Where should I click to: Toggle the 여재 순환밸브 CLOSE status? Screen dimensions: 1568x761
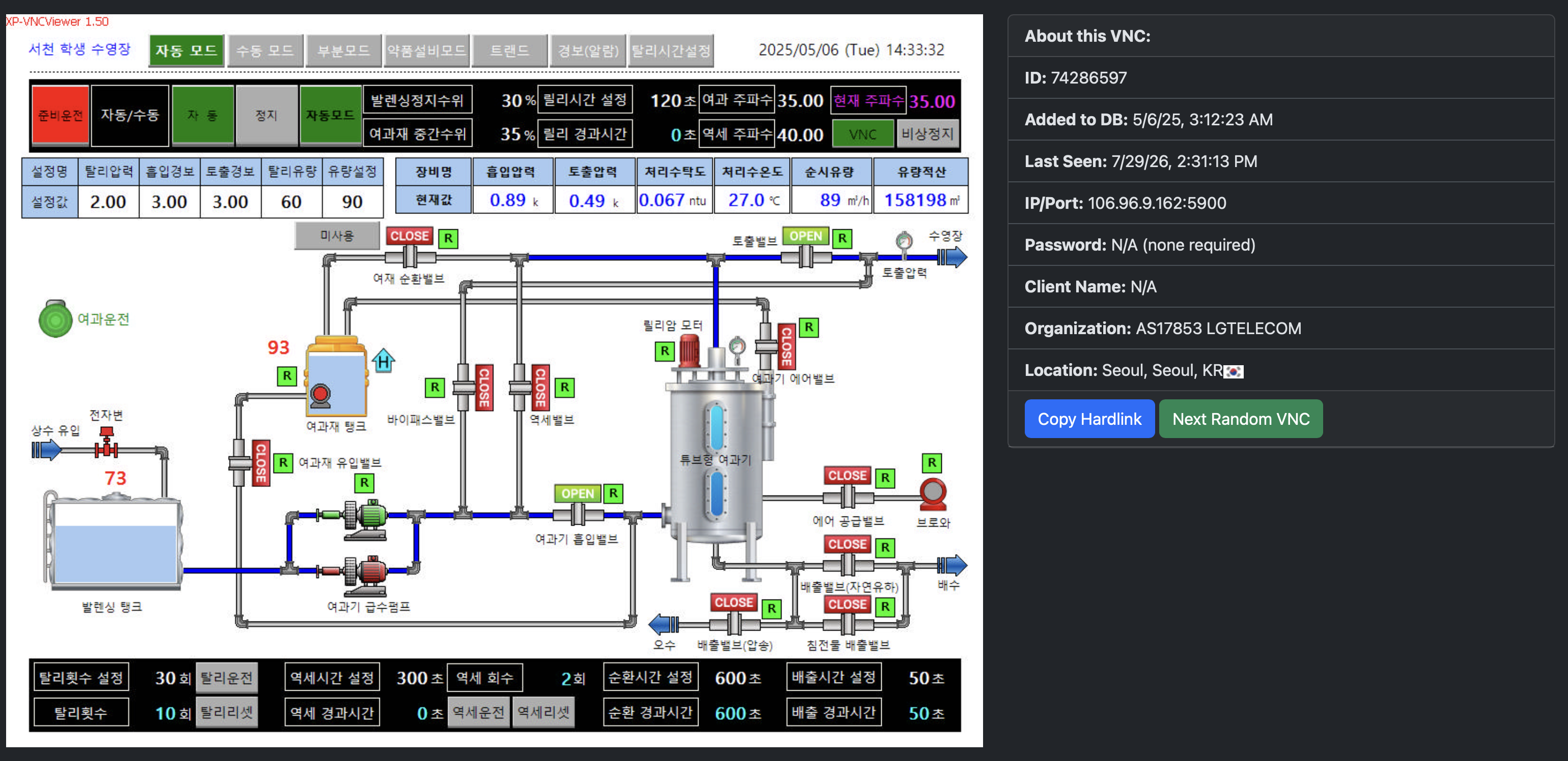point(410,236)
